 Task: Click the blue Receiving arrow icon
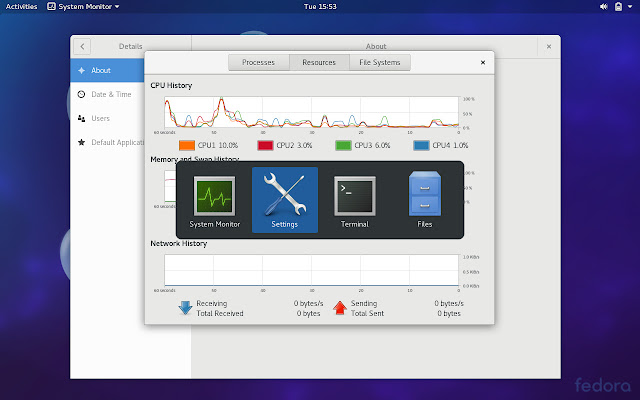(185, 308)
